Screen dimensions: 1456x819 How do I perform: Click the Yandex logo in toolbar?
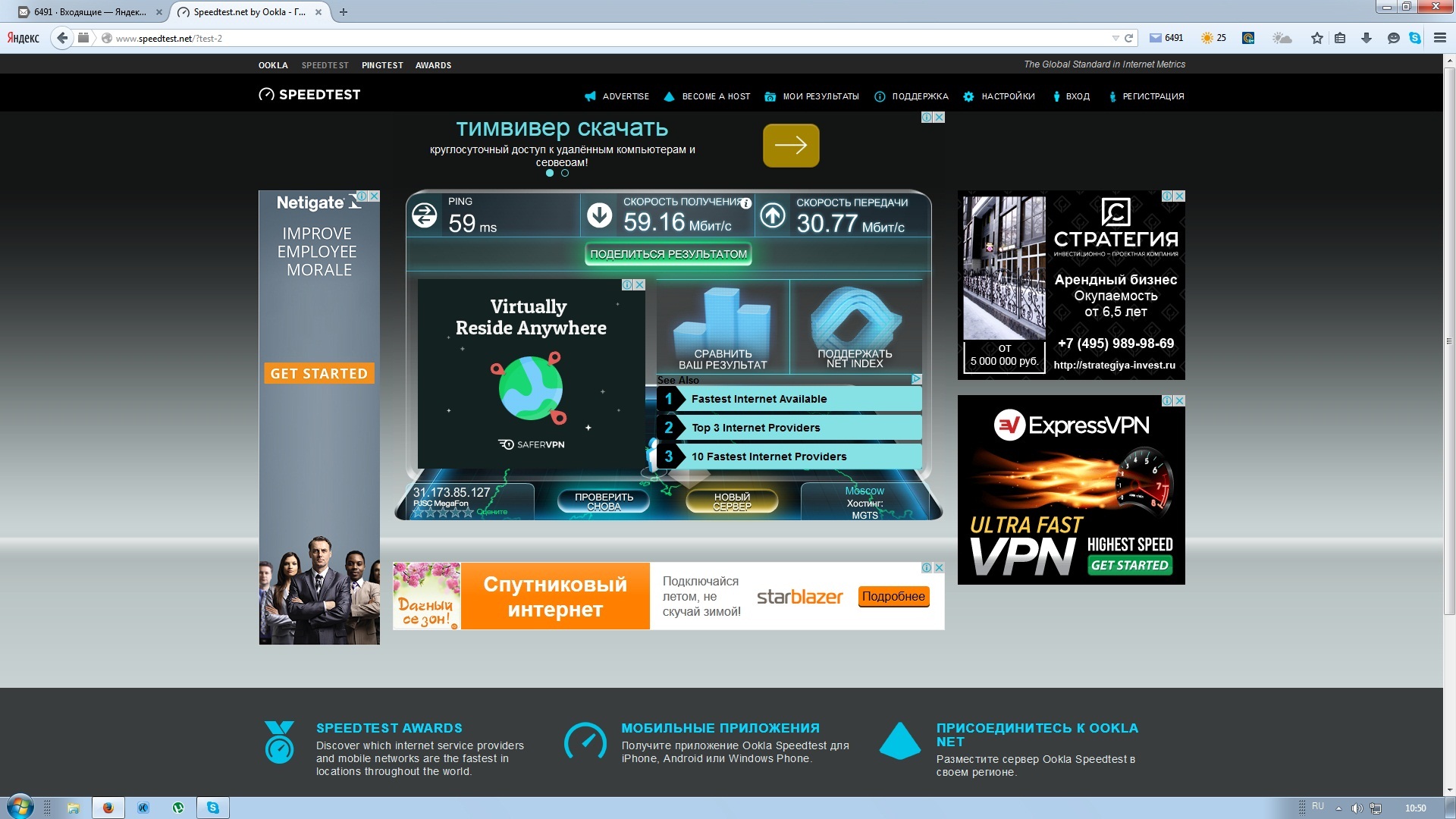point(24,38)
